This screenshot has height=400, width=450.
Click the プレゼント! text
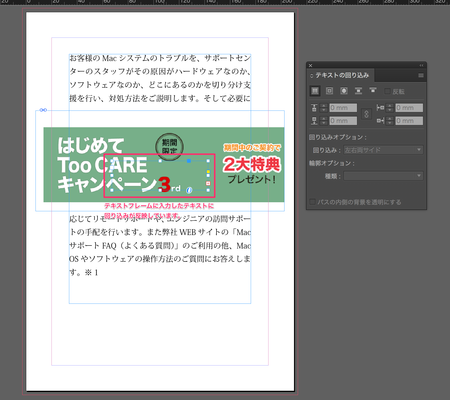[252, 179]
